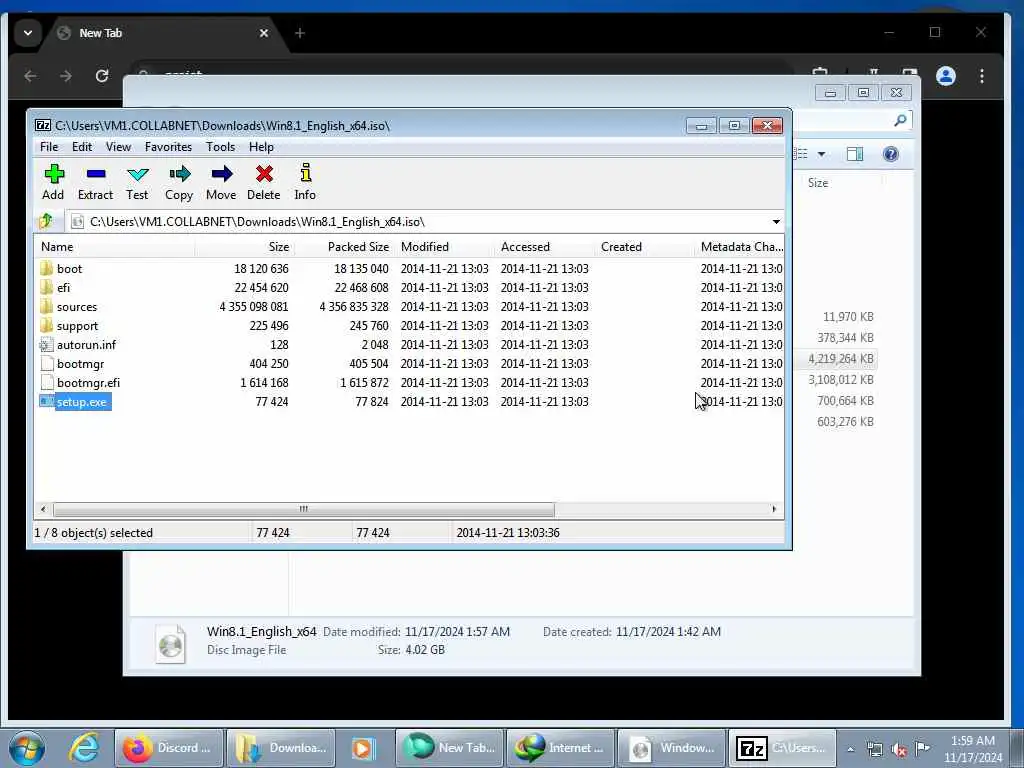Viewport: 1024px width, 768px height.
Task: Toggle the preview pane icon in Explorer
Action: (x=855, y=154)
